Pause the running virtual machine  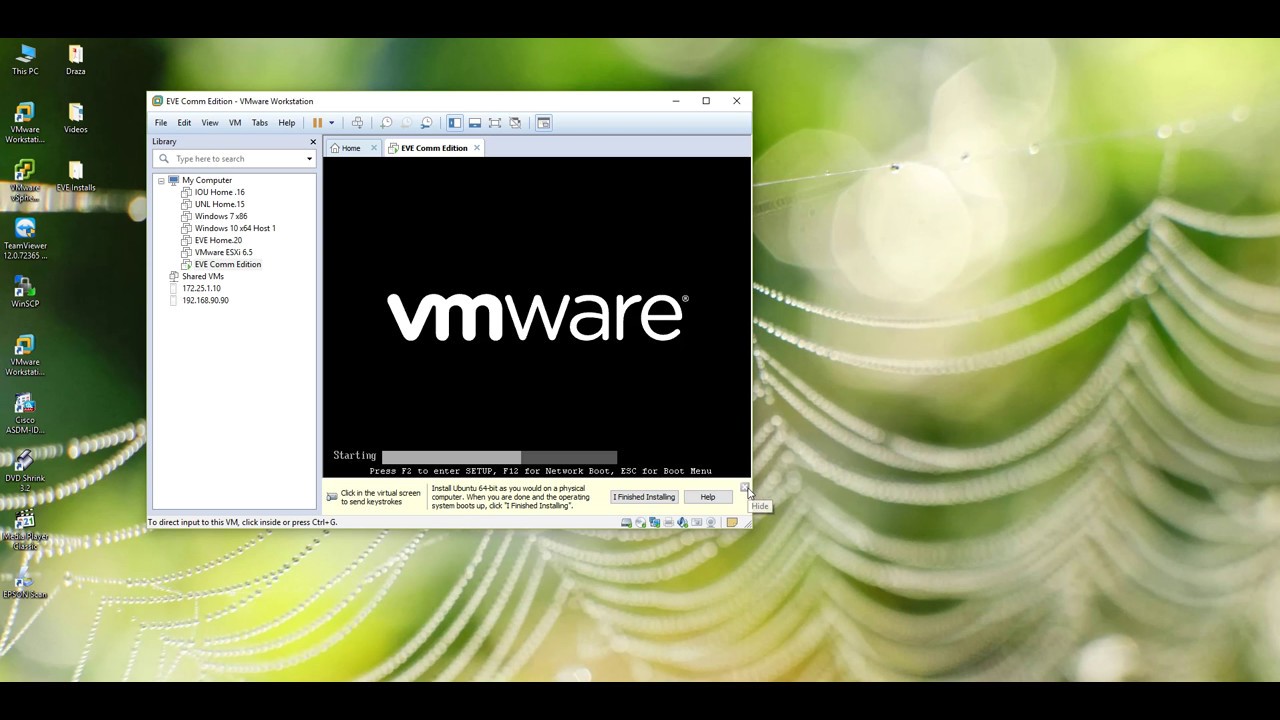[317, 123]
